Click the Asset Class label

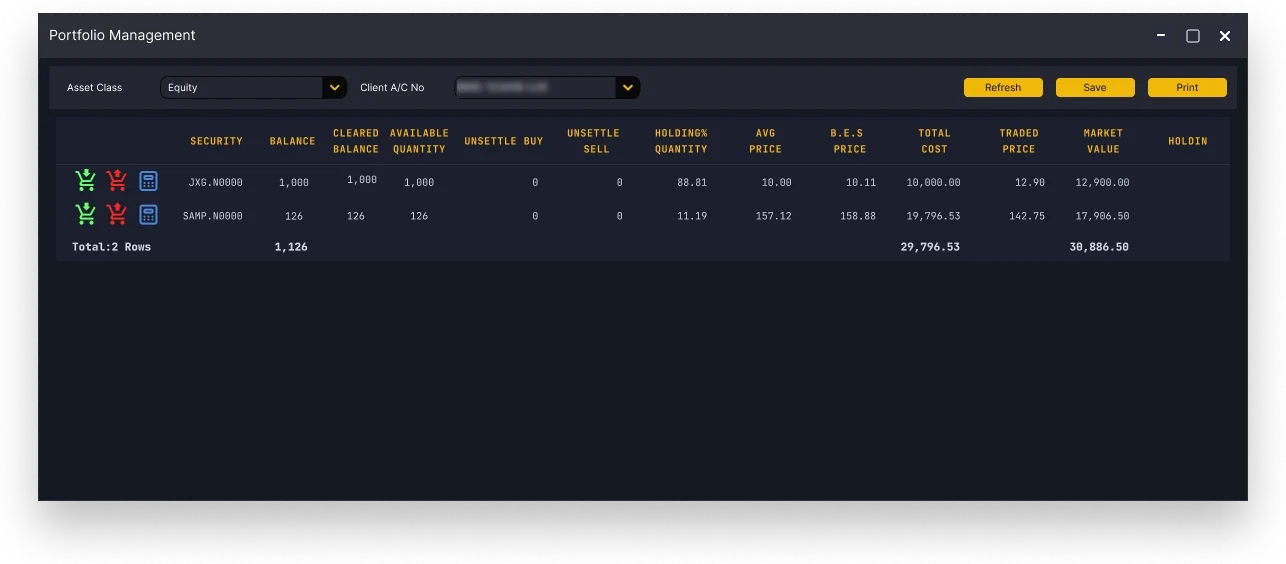[x=95, y=88]
